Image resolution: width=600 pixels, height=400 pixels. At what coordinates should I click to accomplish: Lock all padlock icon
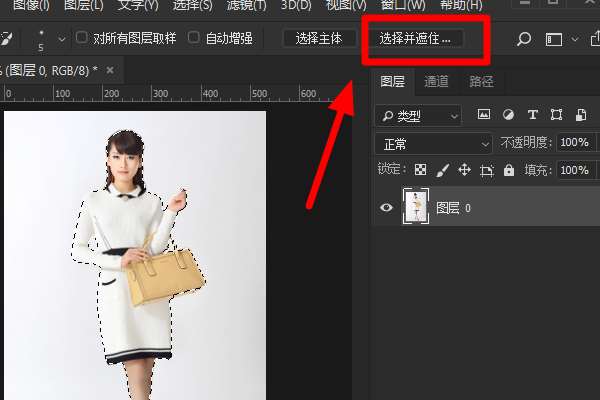pos(509,170)
